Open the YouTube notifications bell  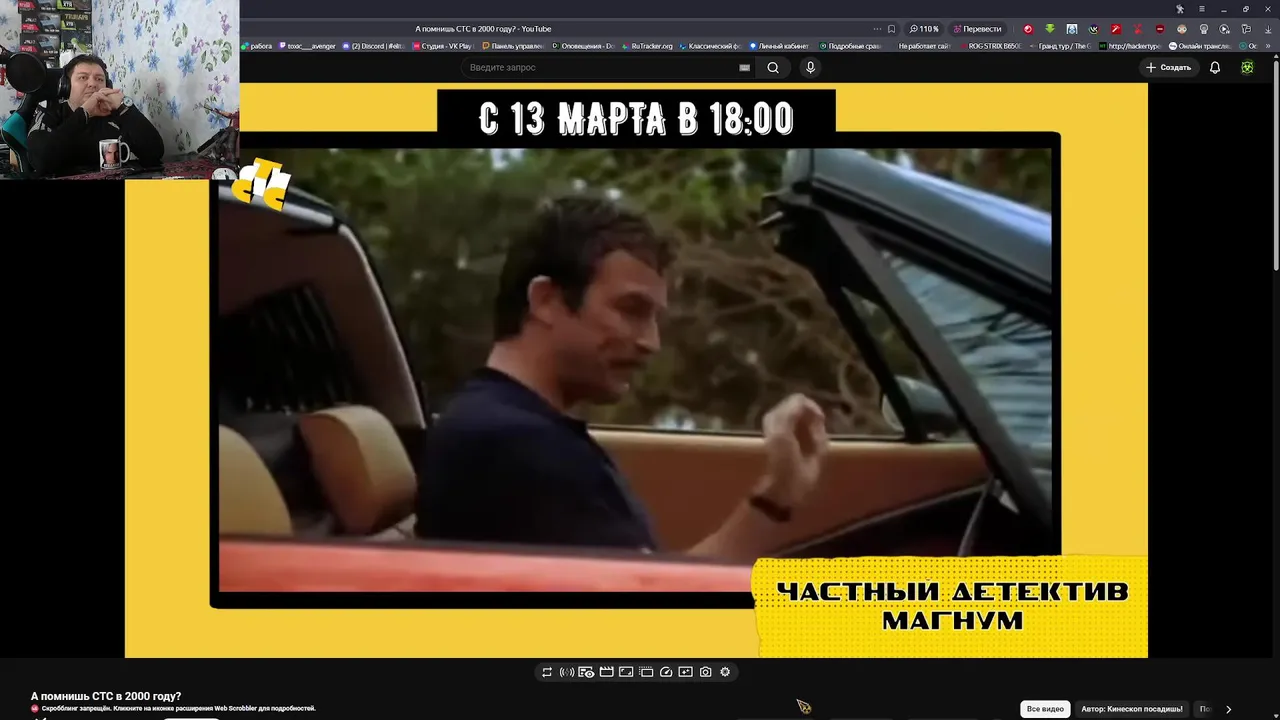(1215, 67)
